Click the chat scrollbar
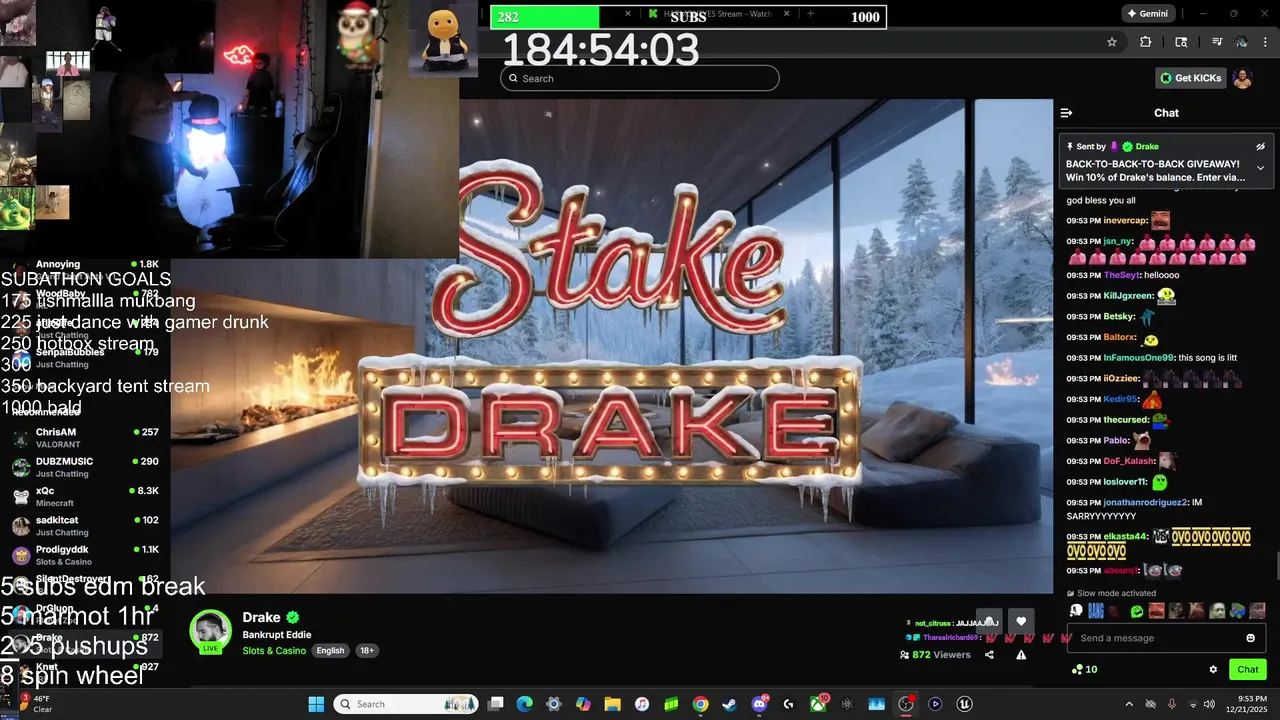Viewport: 1280px width, 720px height. pos(1276,566)
